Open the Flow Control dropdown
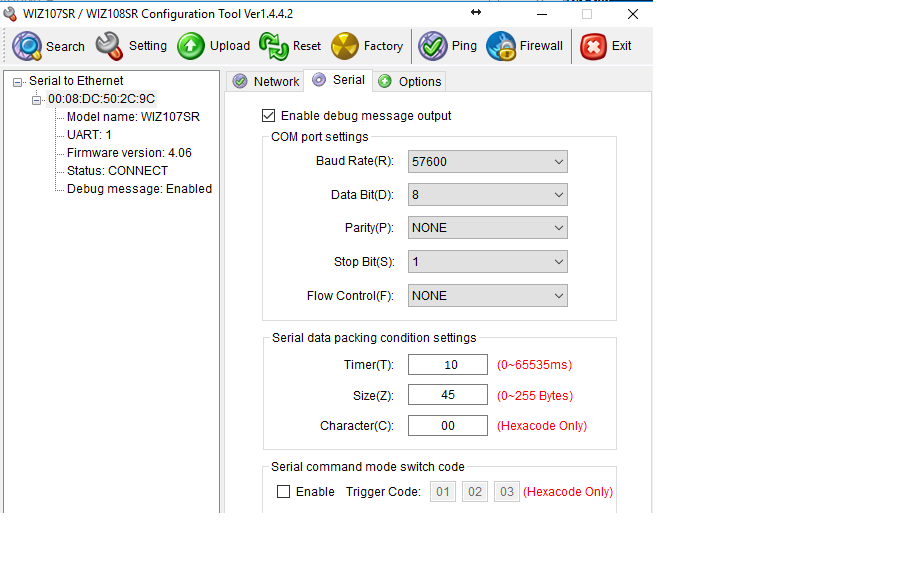The image size is (900, 565). (x=488, y=296)
